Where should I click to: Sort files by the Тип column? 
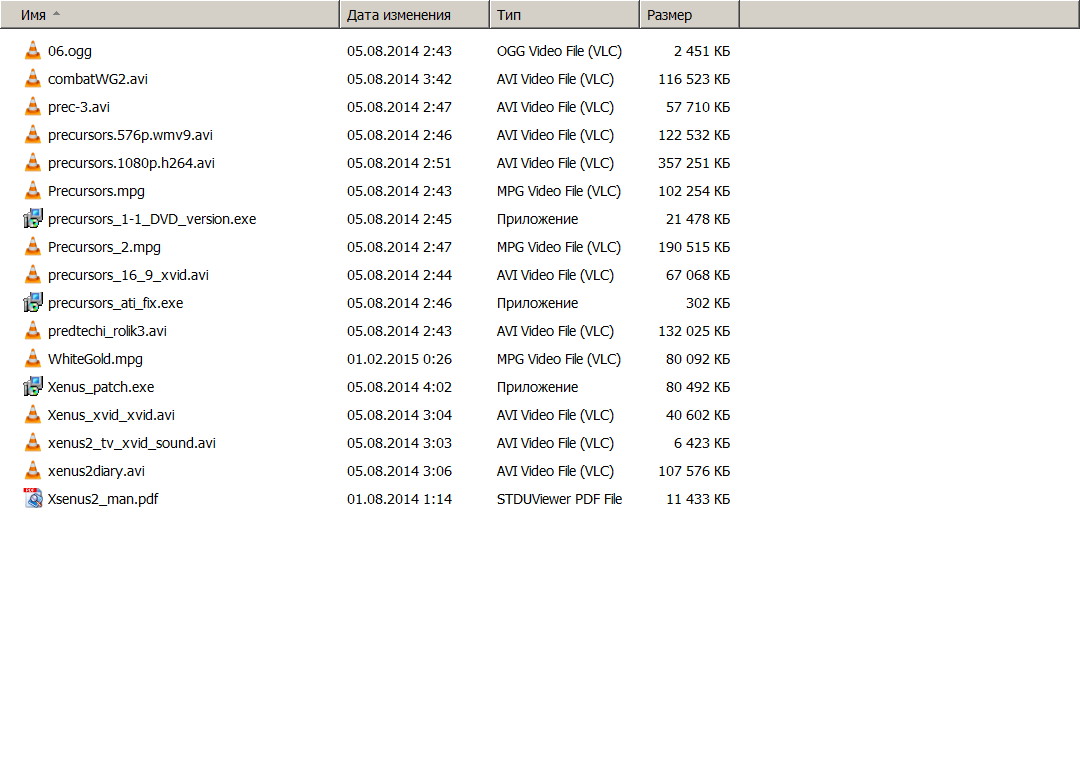(x=565, y=14)
